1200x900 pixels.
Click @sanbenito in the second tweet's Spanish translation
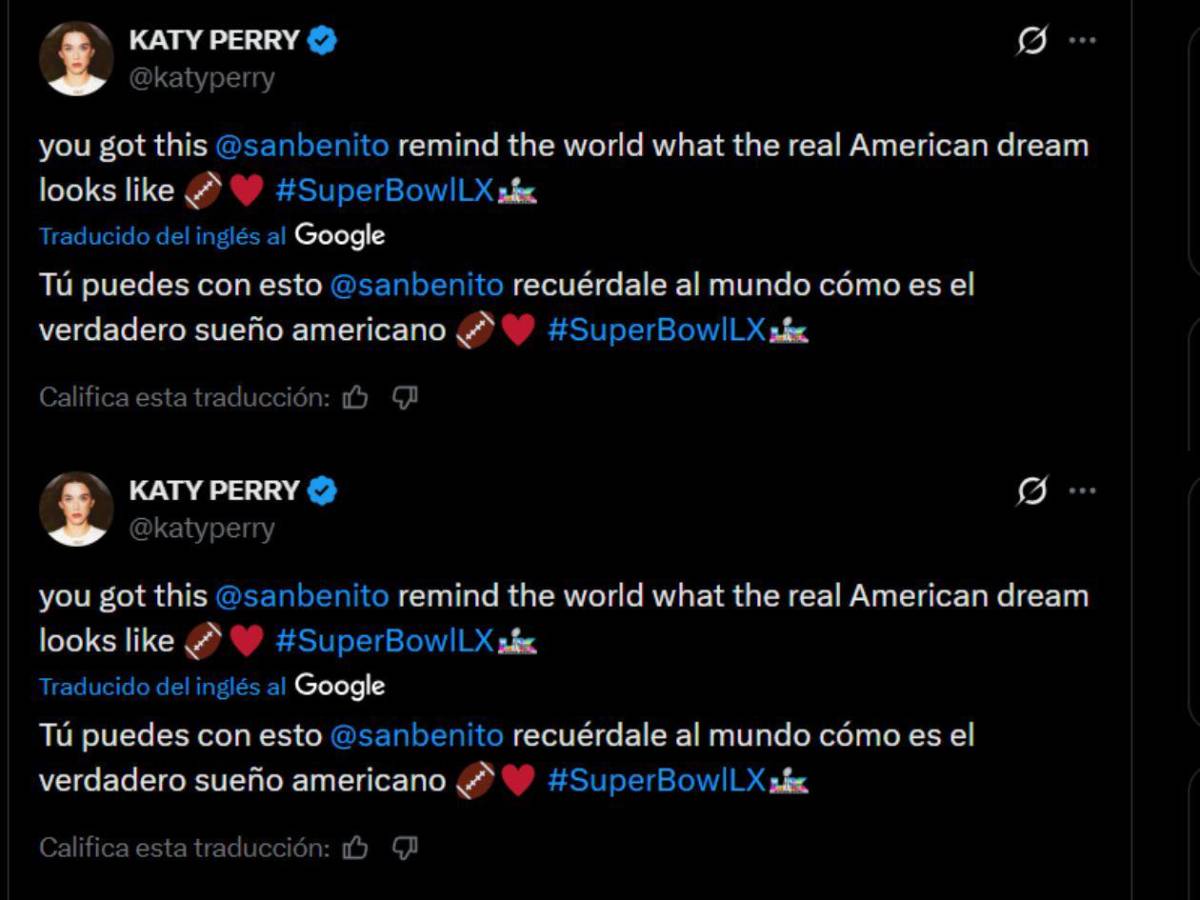[x=415, y=735]
